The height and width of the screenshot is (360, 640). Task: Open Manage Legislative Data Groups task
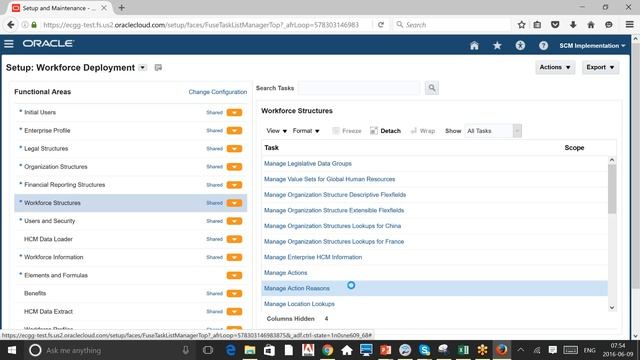point(307,163)
